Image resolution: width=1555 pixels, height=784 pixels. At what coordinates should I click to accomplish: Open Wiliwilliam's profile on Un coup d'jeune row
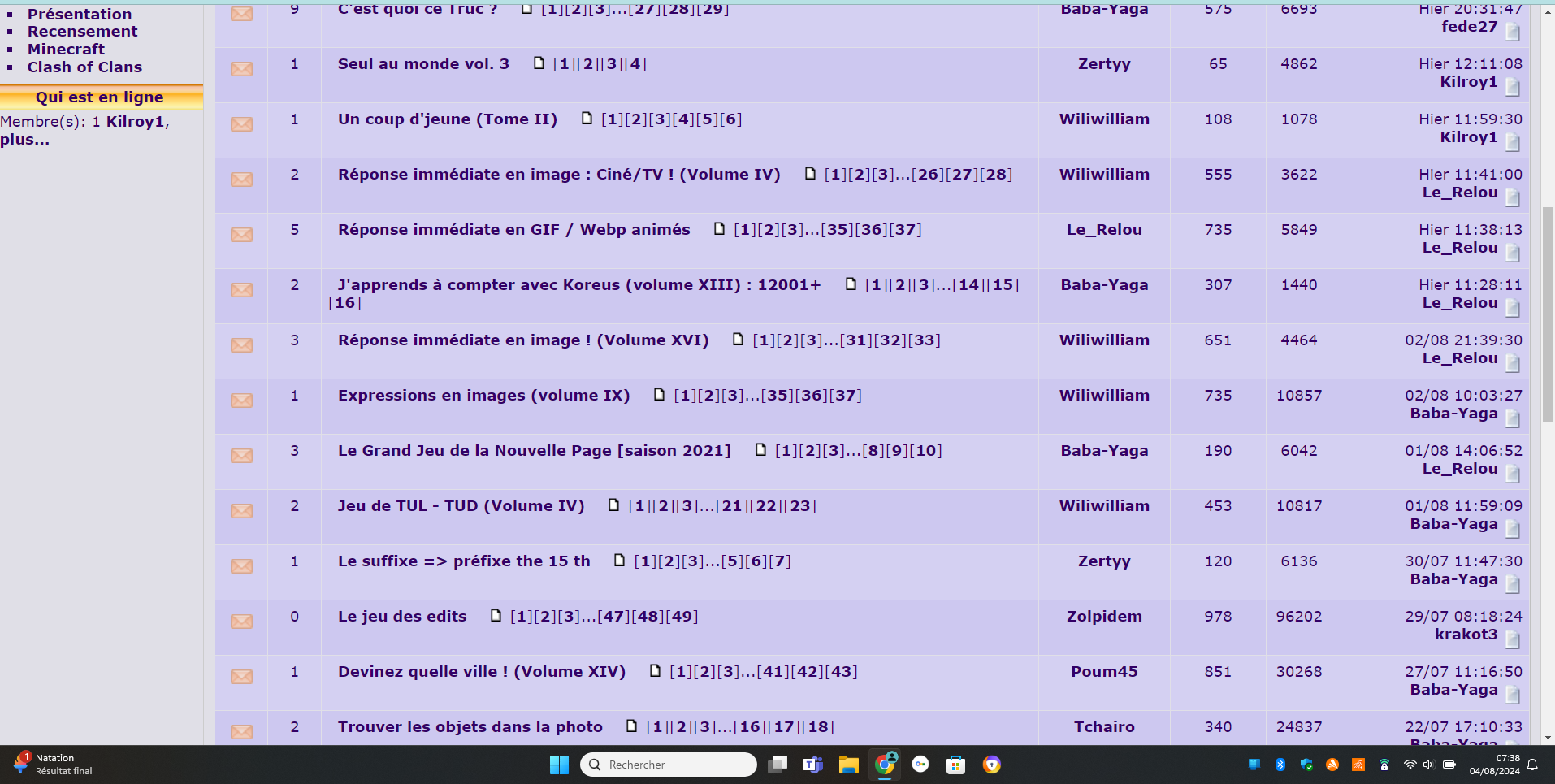click(1104, 119)
